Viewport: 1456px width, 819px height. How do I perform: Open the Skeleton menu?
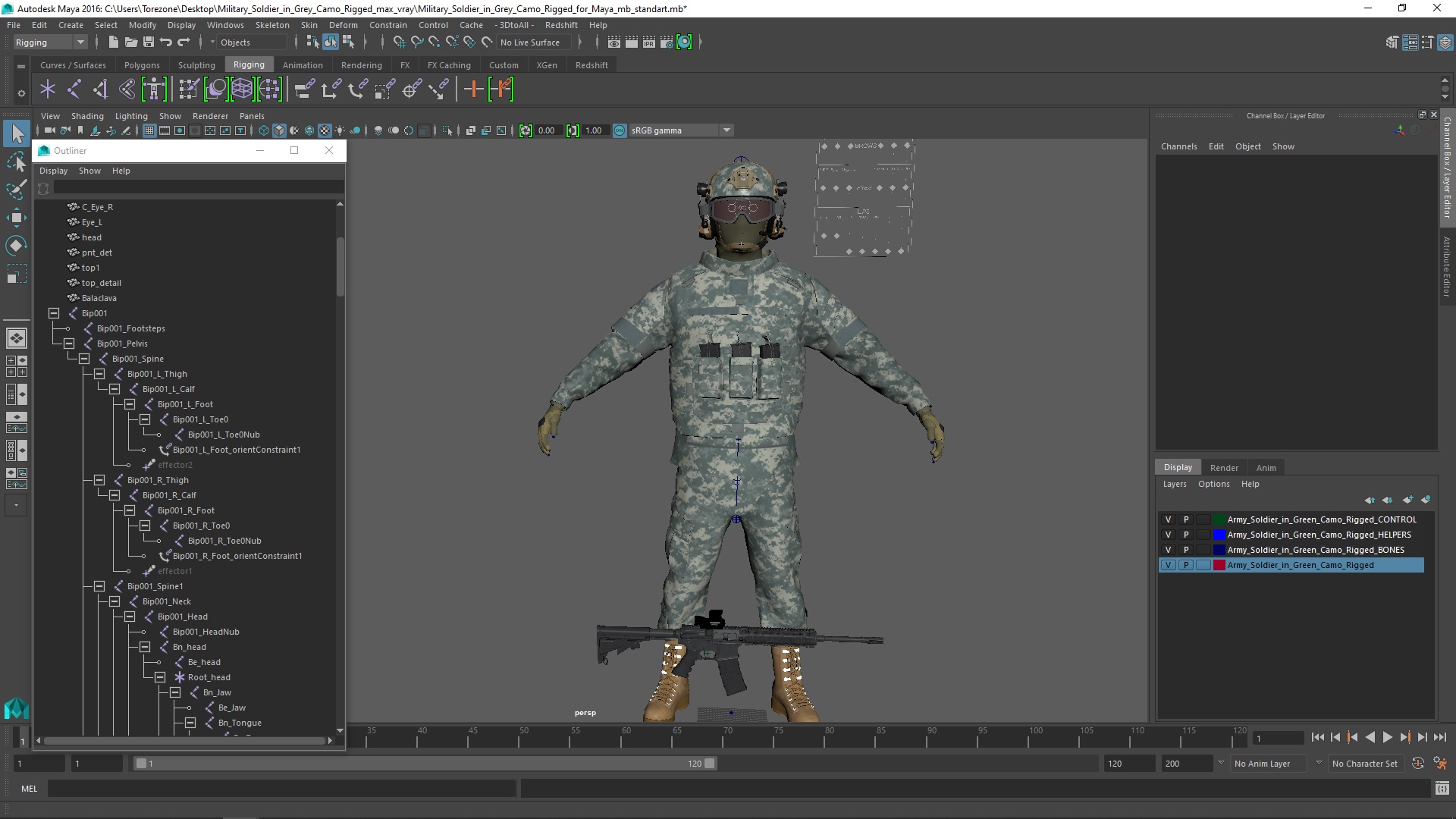[271, 25]
